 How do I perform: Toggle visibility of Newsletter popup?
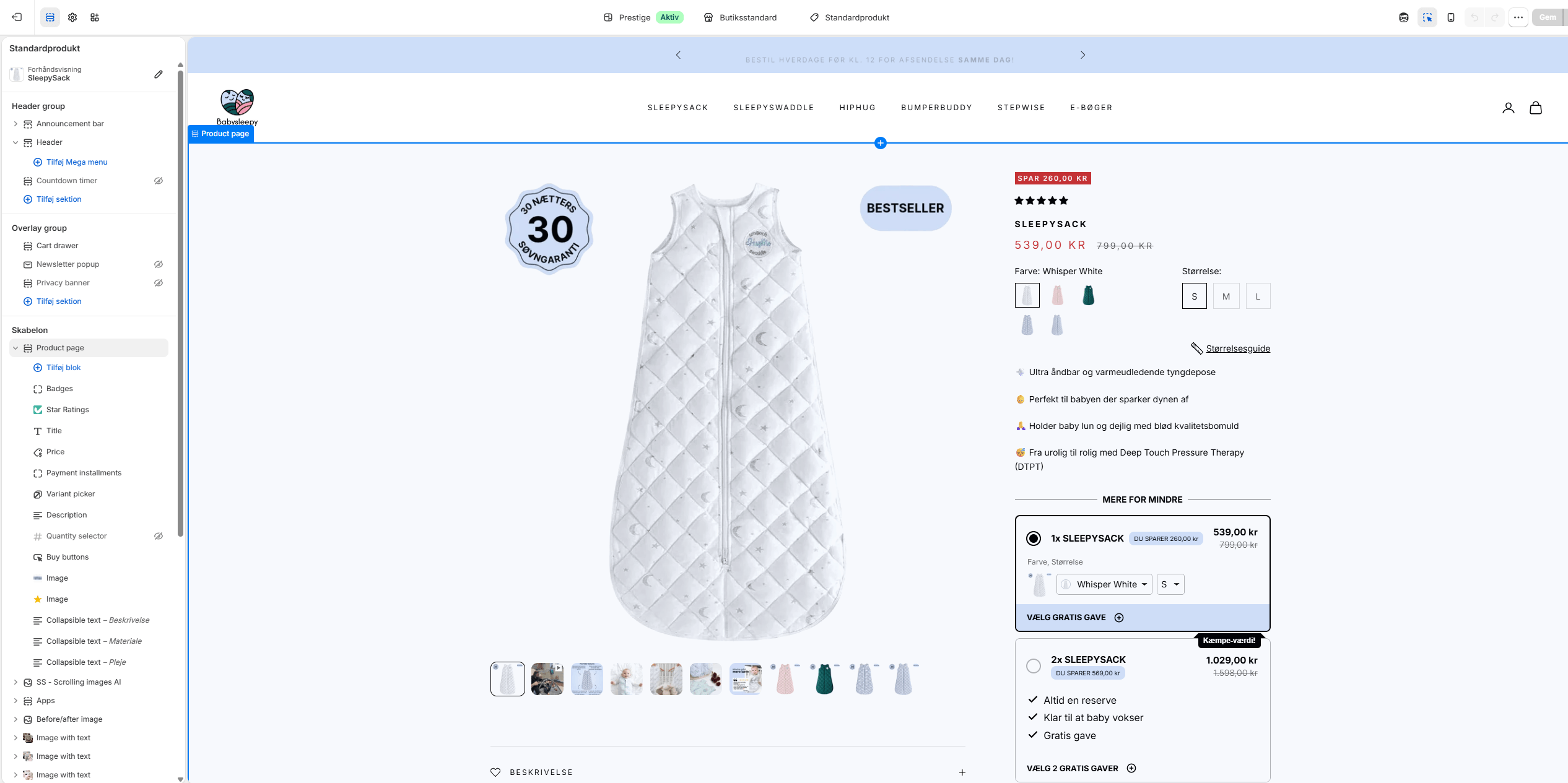tap(159, 264)
